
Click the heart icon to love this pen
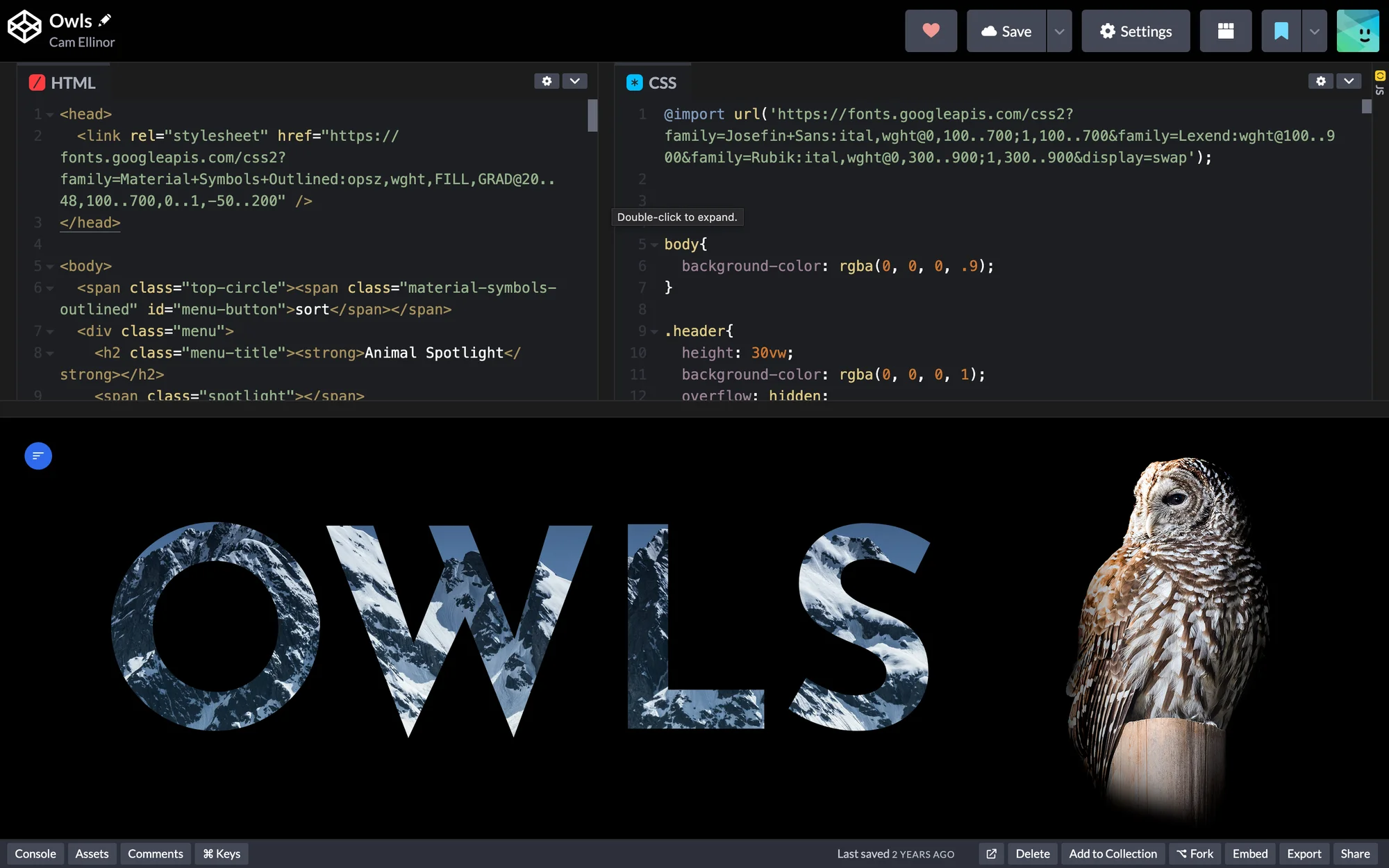pos(931,31)
